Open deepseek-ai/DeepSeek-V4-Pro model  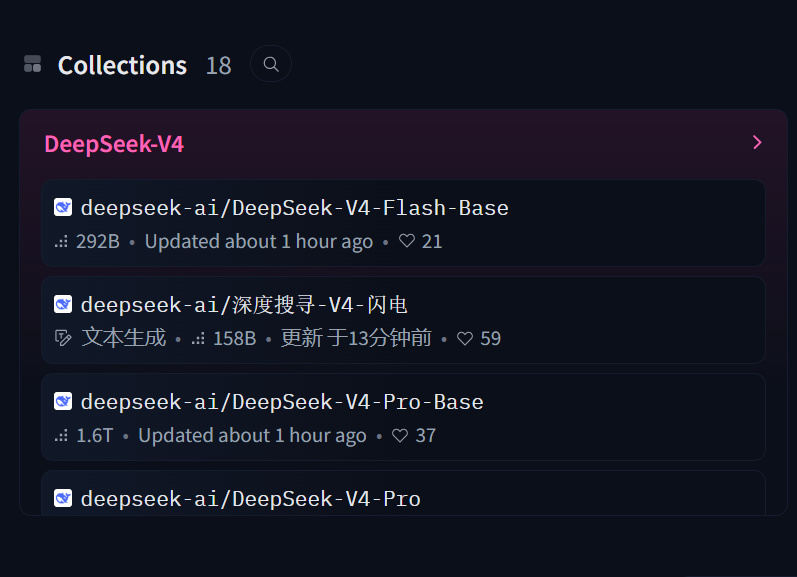(250, 498)
